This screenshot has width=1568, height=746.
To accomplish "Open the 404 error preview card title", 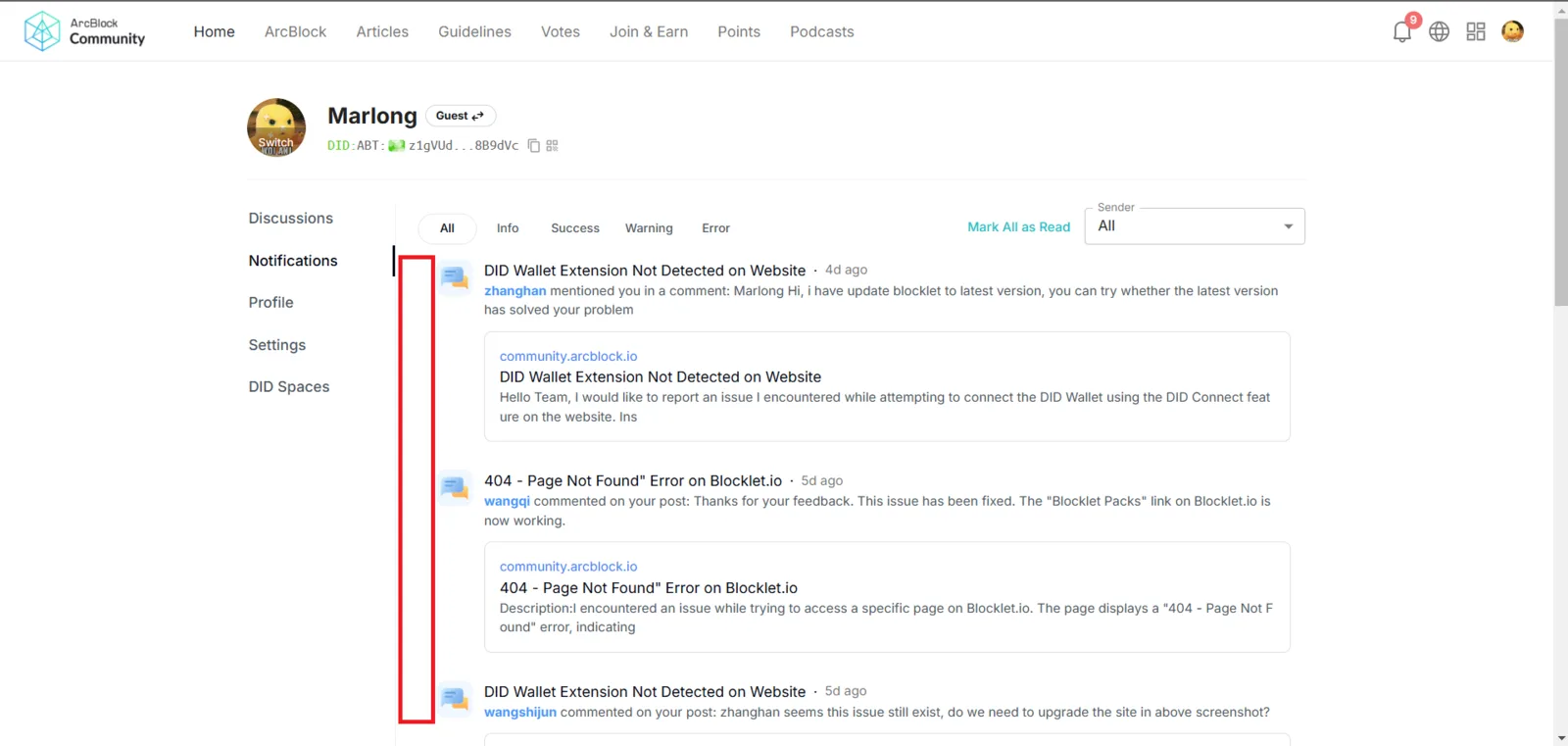I will (x=649, y=588).
